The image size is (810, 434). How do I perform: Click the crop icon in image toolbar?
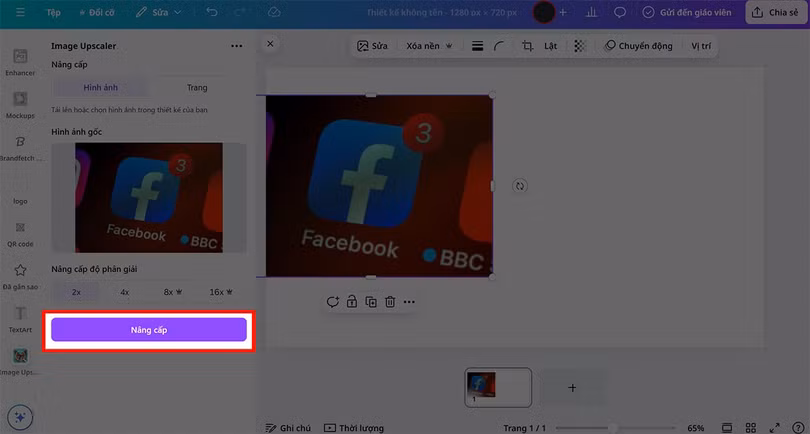coord(527,46)
